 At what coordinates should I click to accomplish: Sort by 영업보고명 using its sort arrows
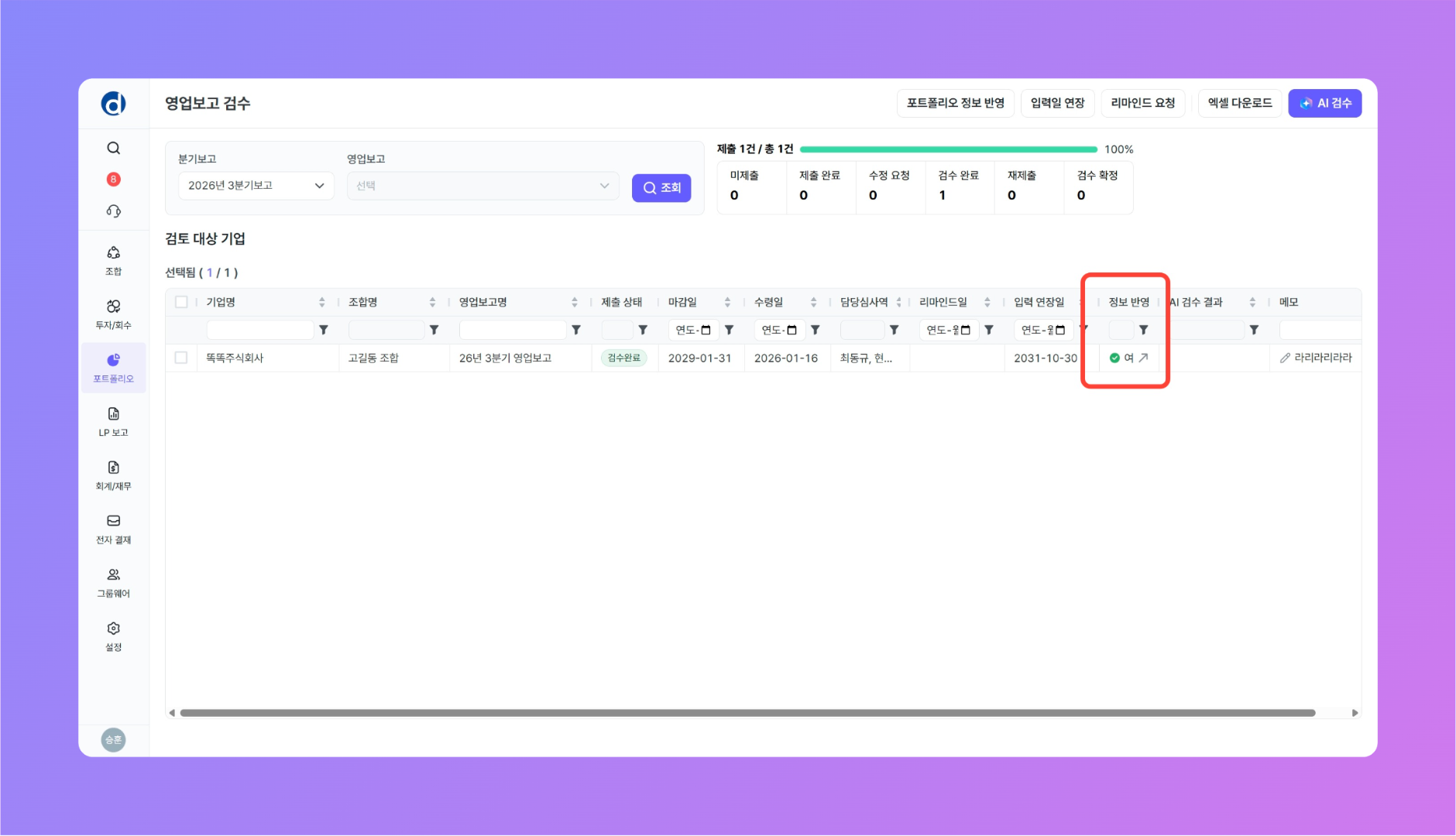click(x=575, y=302)
